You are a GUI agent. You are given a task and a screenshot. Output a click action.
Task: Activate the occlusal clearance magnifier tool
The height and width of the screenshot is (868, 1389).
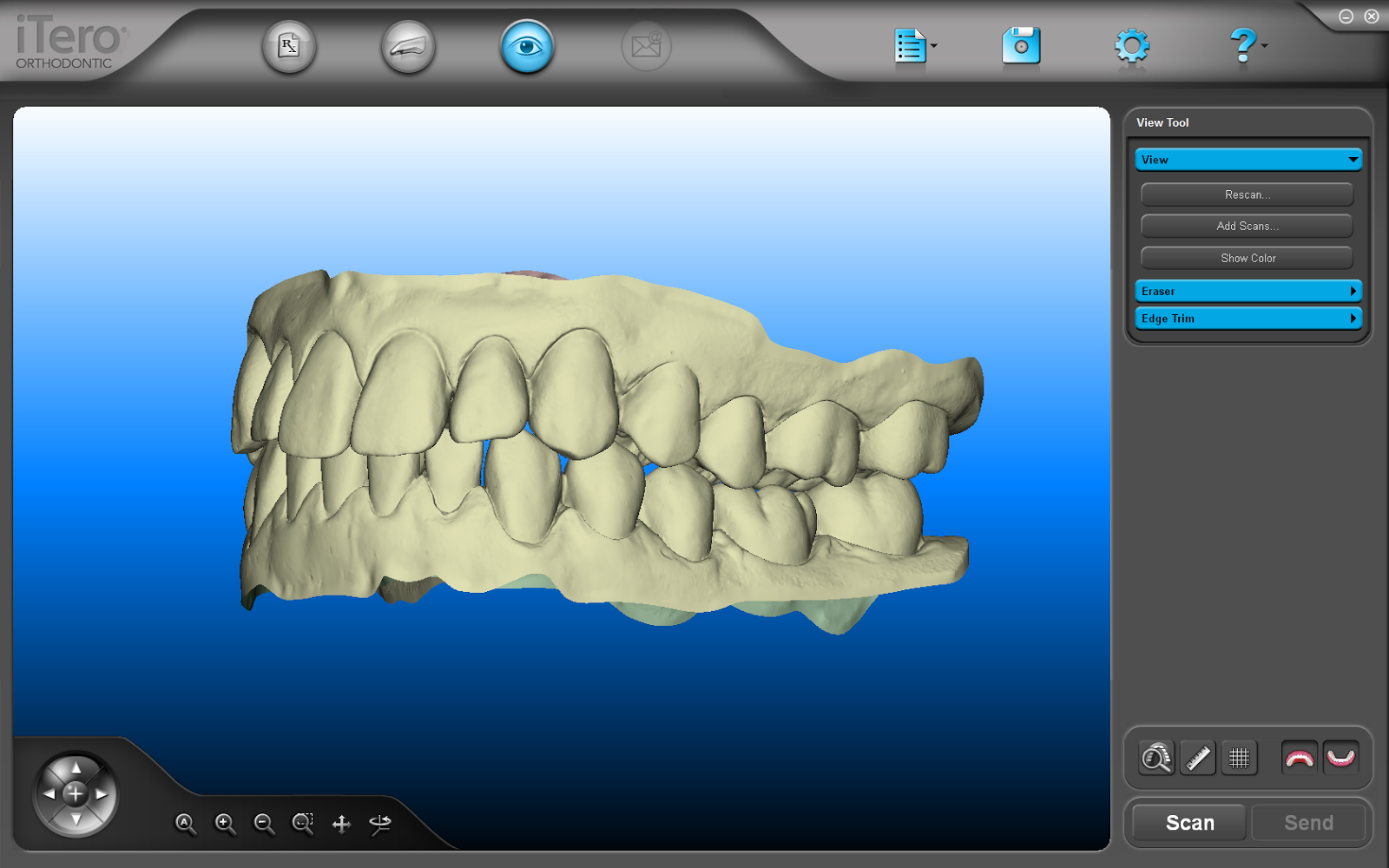point(1156,758)
